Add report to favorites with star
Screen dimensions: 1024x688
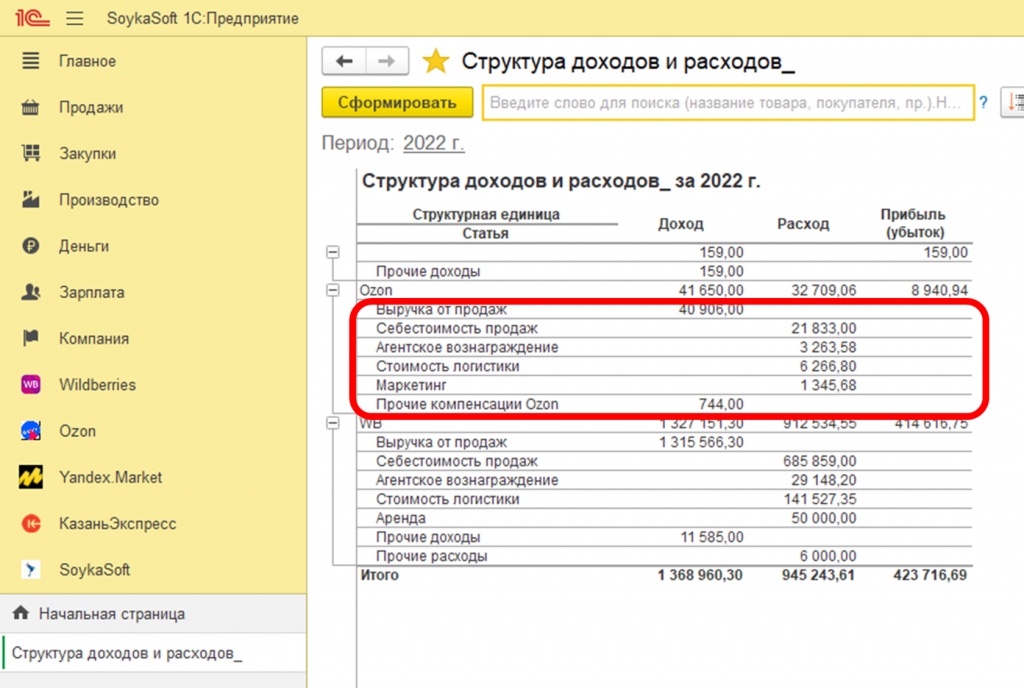point(435,62)
